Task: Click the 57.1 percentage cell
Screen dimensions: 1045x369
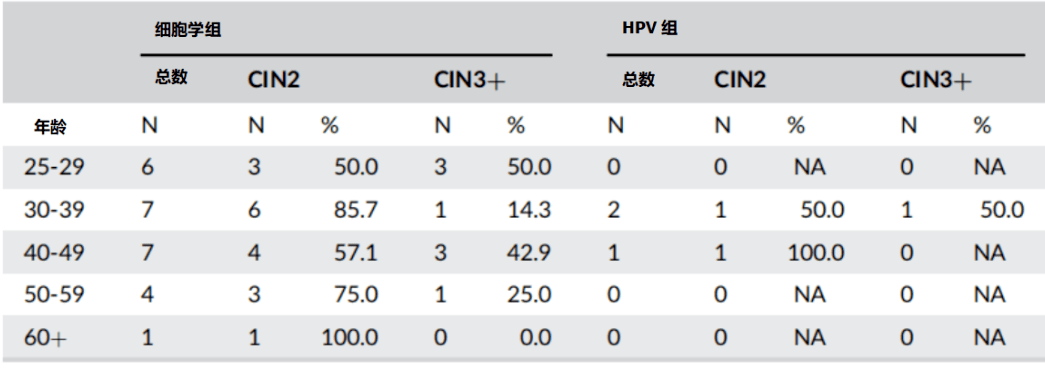Action: [x=356, y=252]
